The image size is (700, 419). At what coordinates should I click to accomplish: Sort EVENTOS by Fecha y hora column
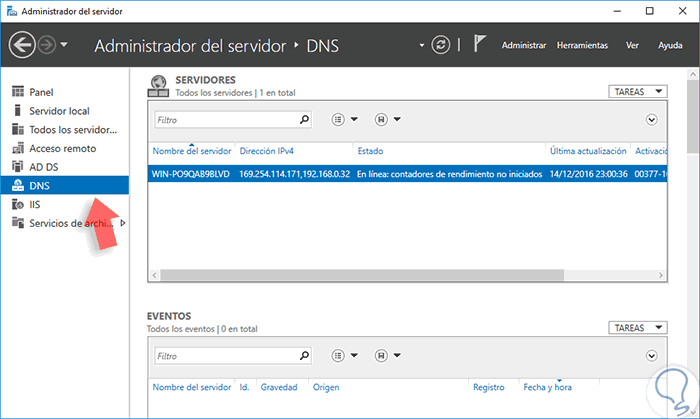point(547,387)
